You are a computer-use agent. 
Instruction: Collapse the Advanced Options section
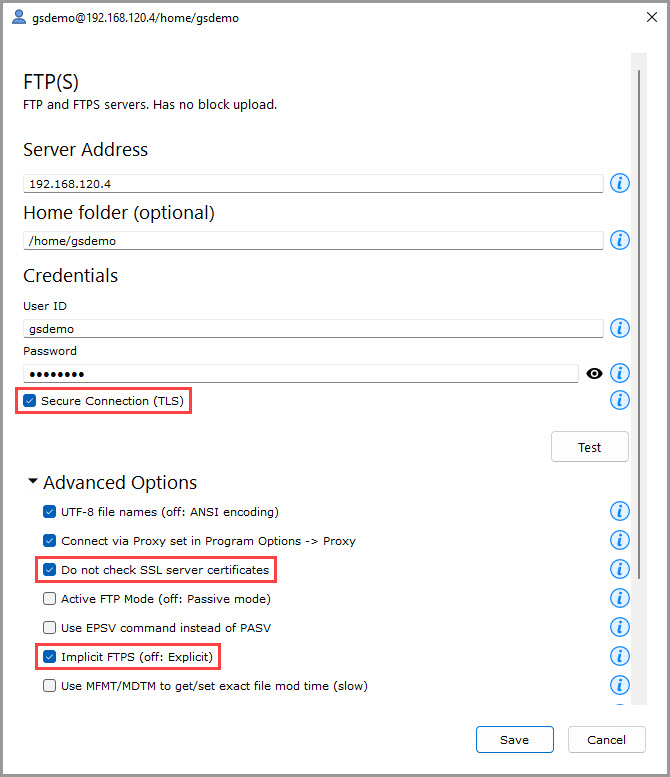pos(33,482)
